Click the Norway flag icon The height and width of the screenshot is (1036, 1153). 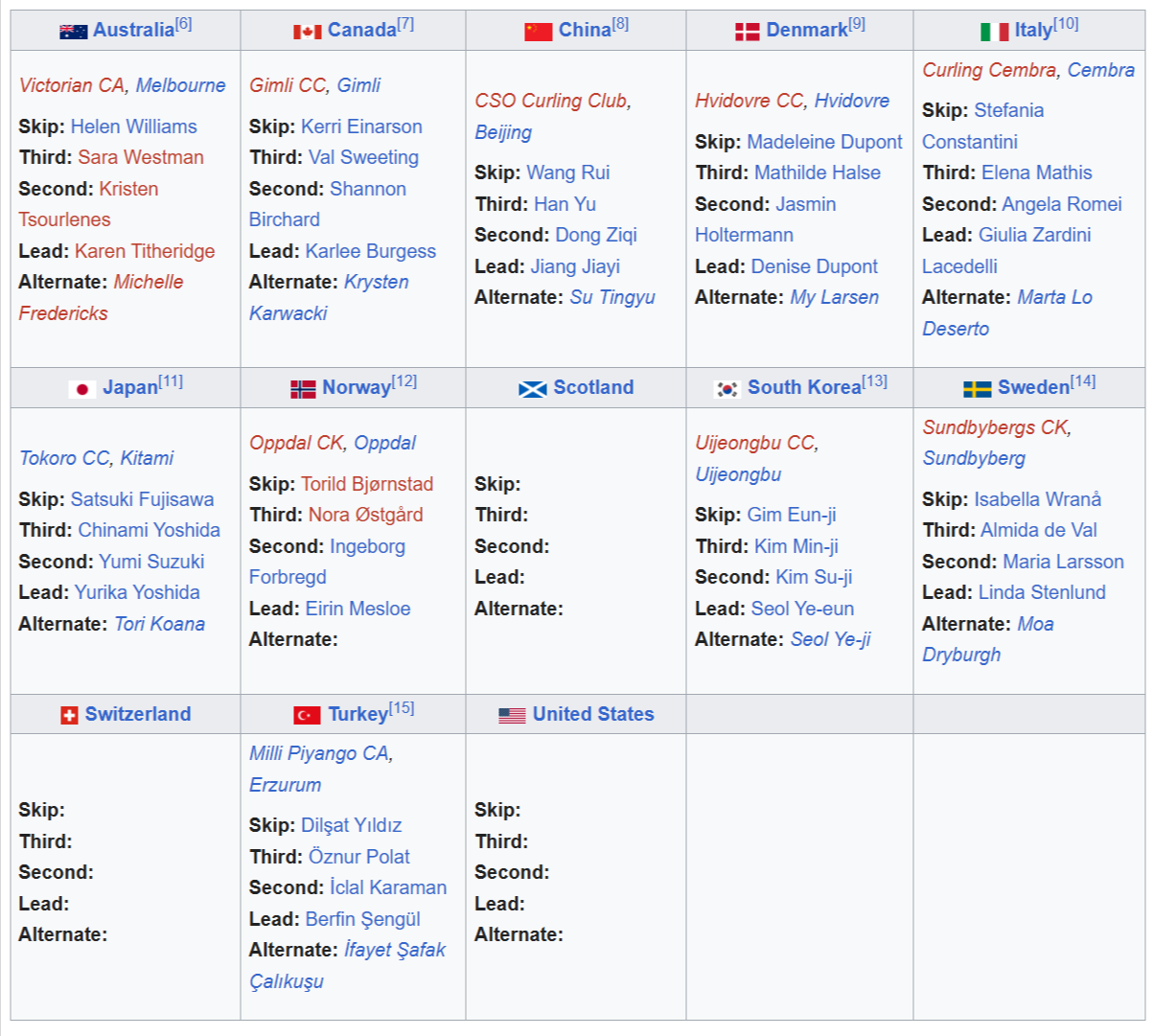303,389
